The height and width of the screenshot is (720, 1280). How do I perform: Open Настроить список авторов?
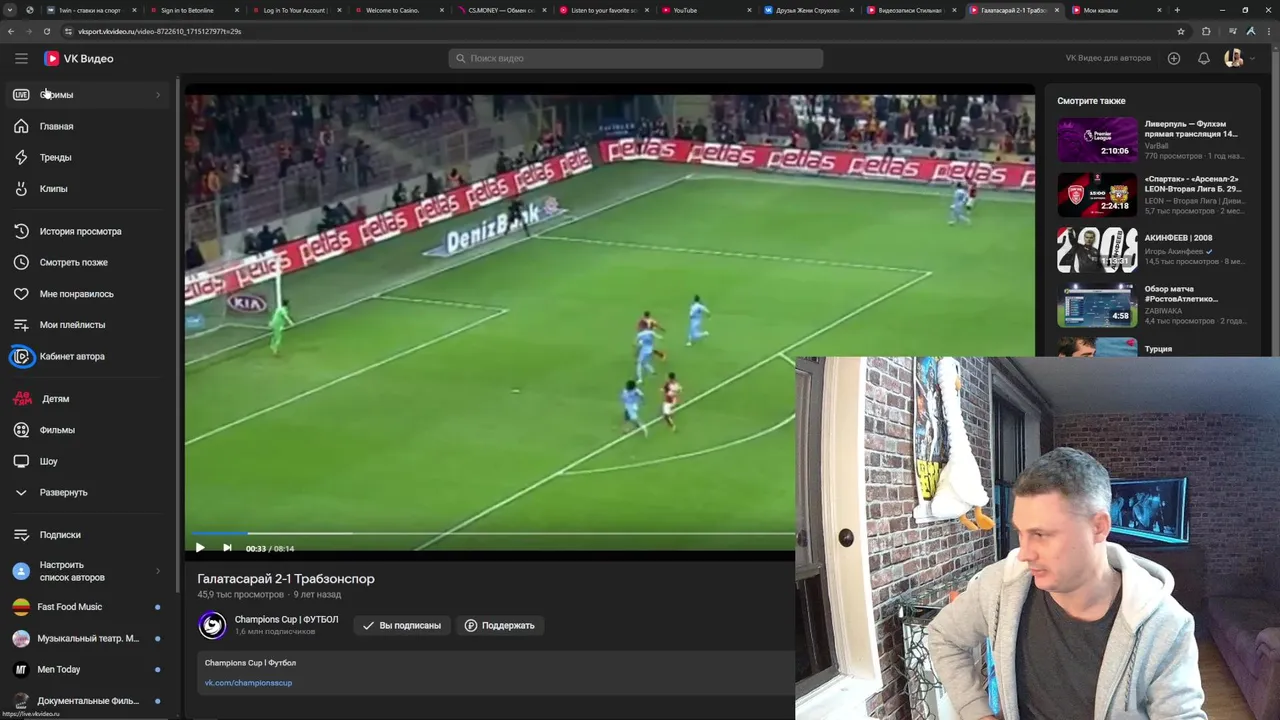coord(87,571)
